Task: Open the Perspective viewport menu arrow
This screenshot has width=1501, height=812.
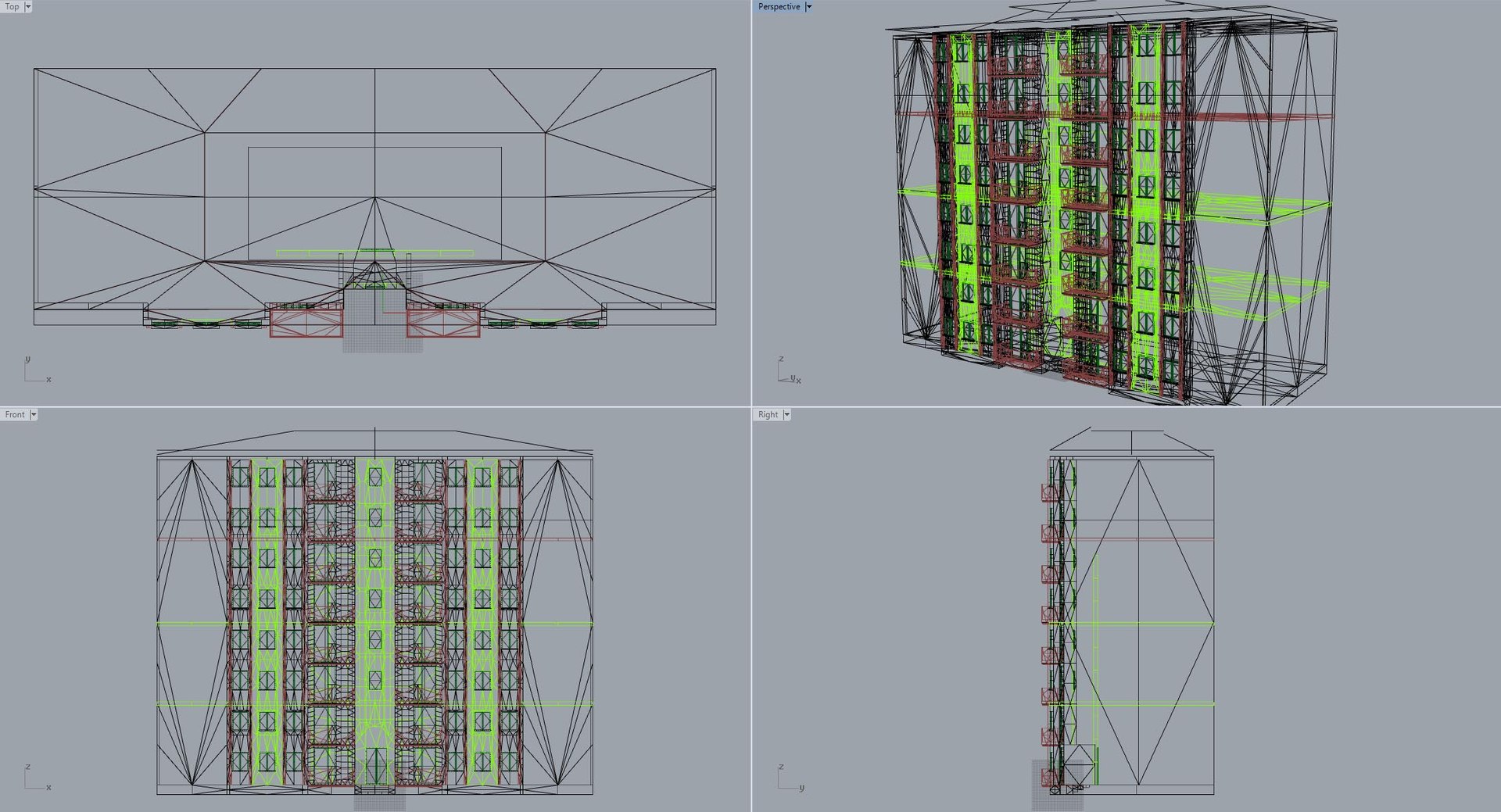Action: [809, 6]
